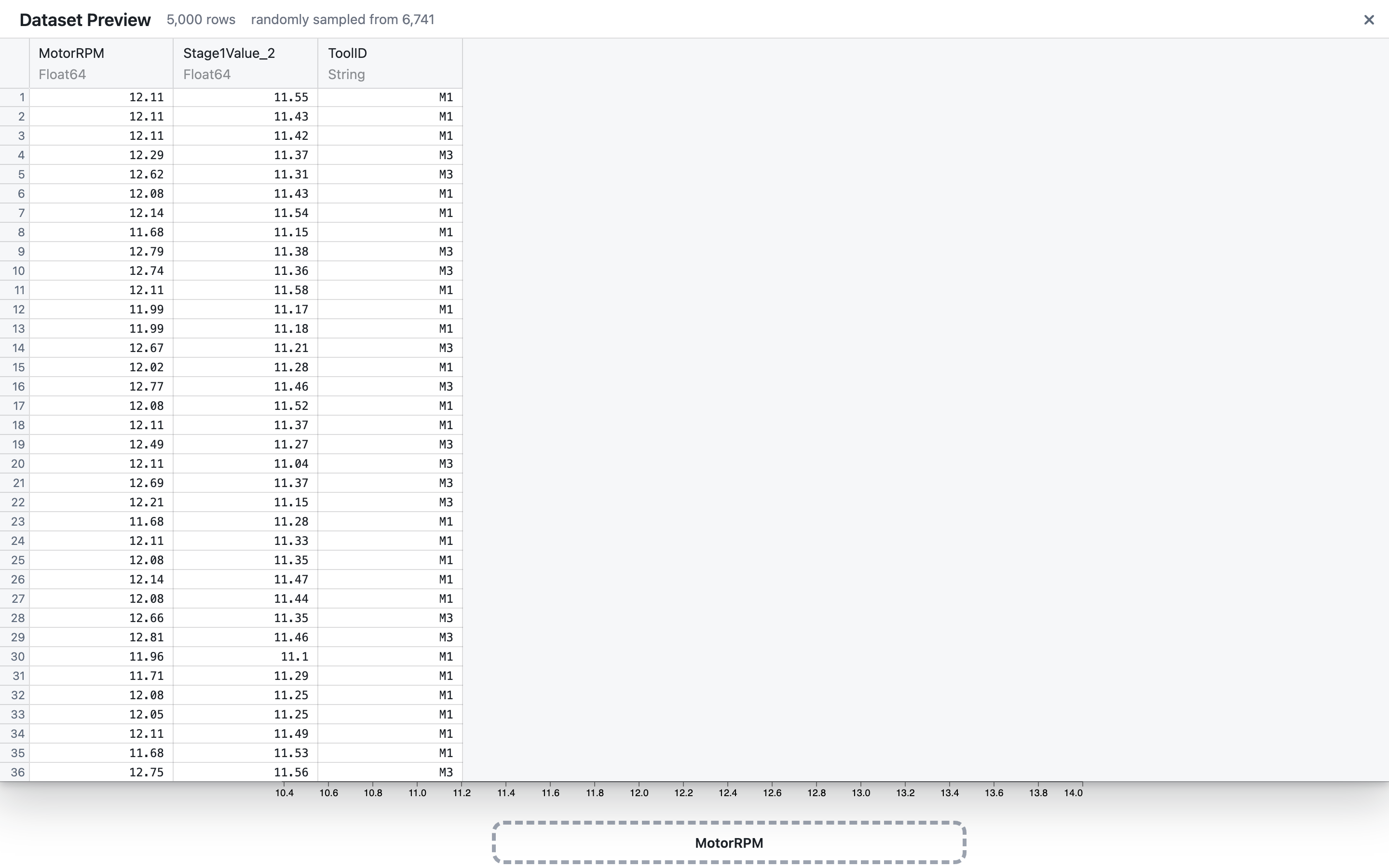Click the 11.1 value in row 30
The image size is (1389, 868).
[294, 657]
